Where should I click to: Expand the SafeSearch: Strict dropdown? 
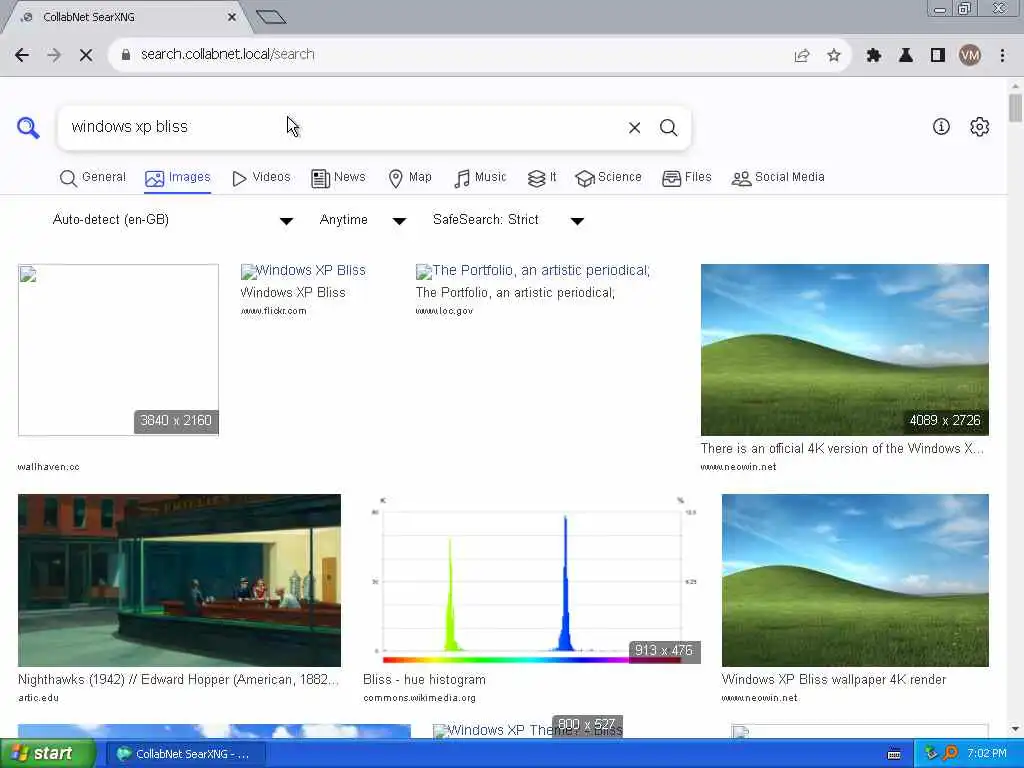pos(508,220)
